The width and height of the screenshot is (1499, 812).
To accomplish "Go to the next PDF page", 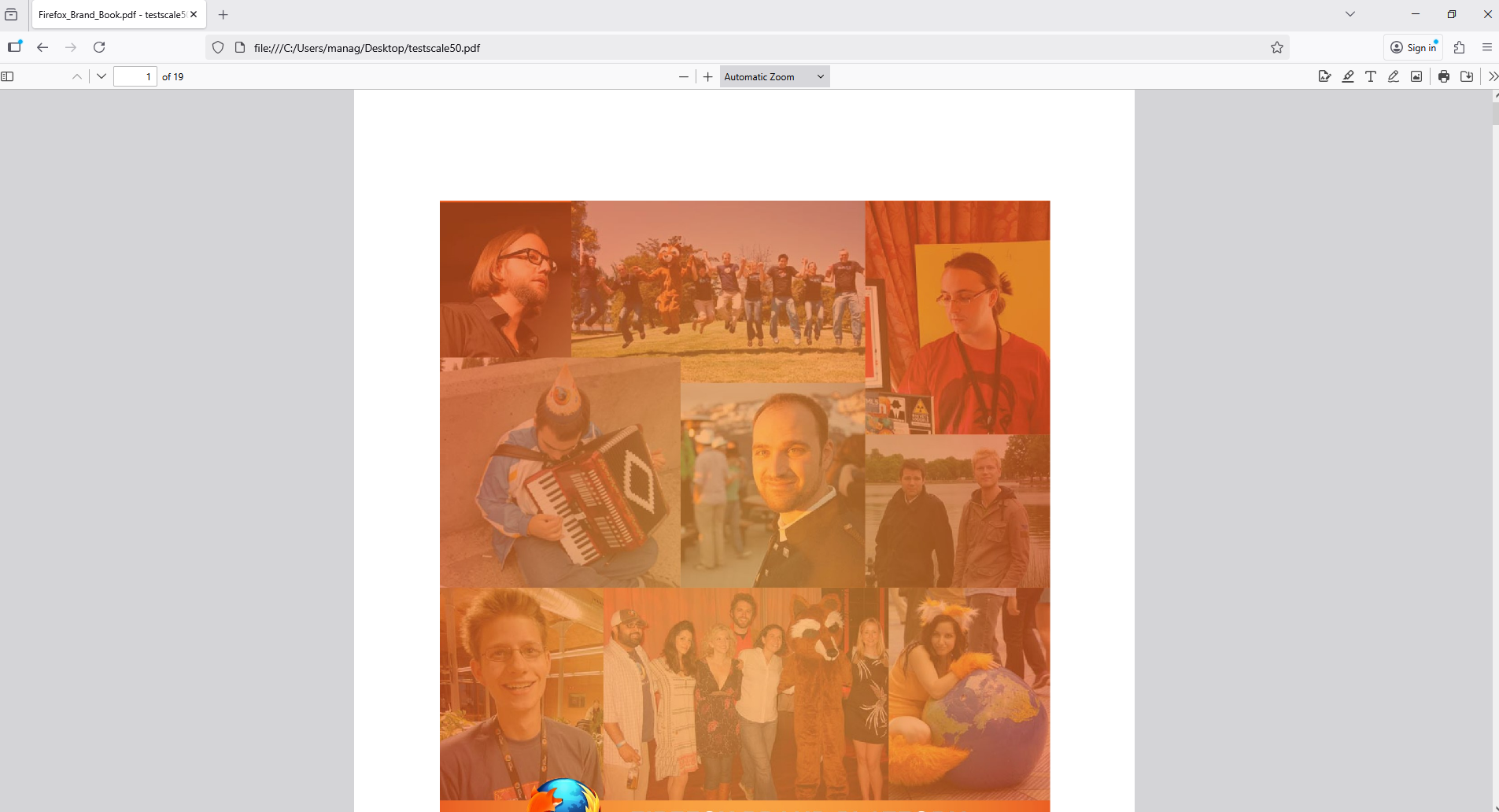I will coord(101,76).
